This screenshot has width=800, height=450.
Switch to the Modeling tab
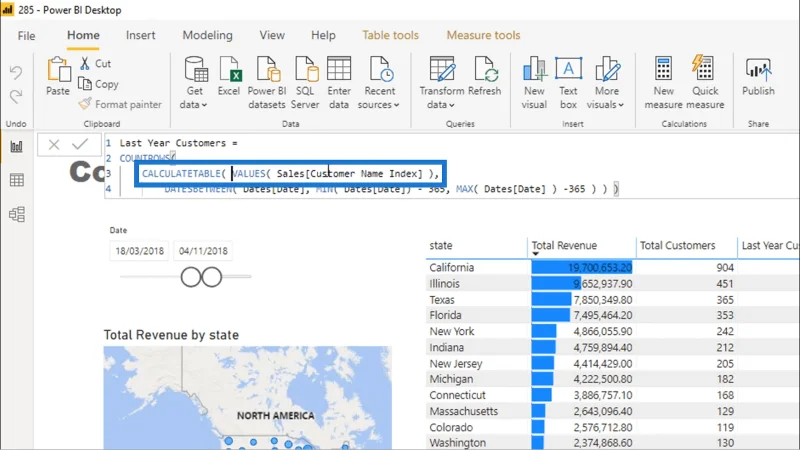pyautogui.click(x=207, y=35)
